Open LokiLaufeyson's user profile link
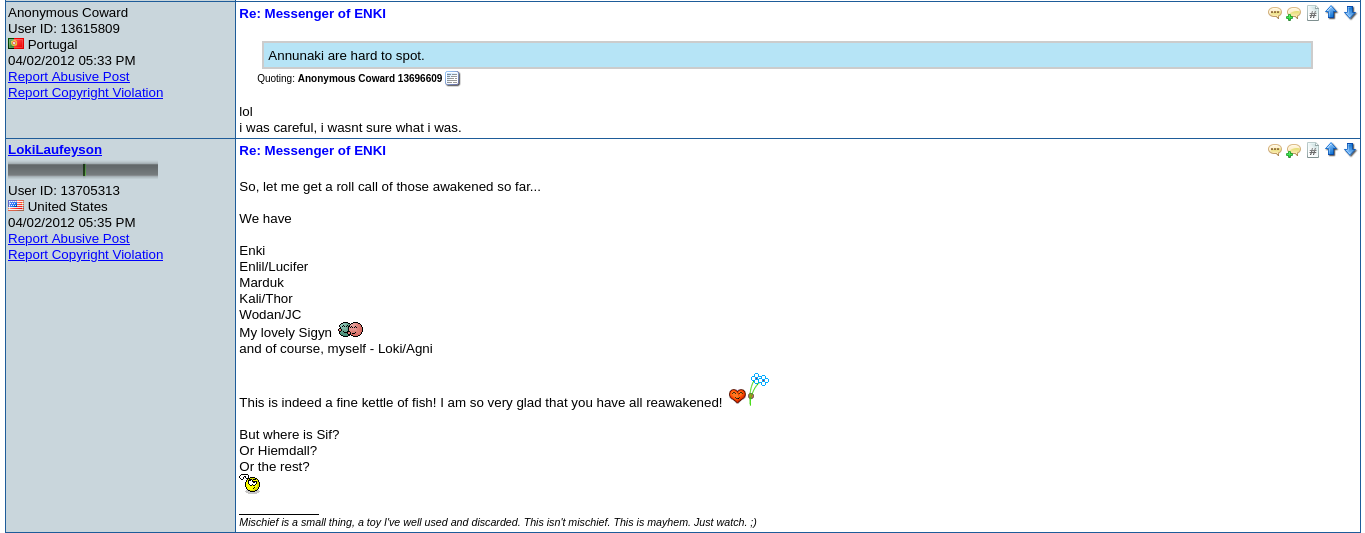The height and width of the screenshot is (533, 1365). coord(55,150)
